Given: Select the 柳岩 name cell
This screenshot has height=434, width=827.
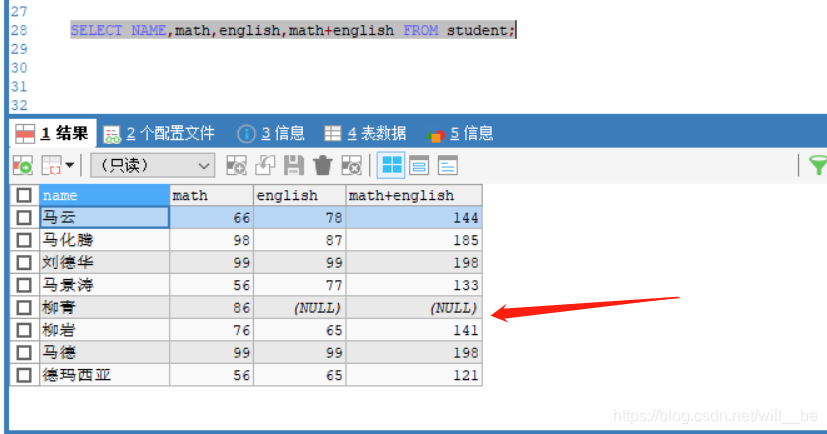Looking at the screenshot, I should tap(104, 330).
